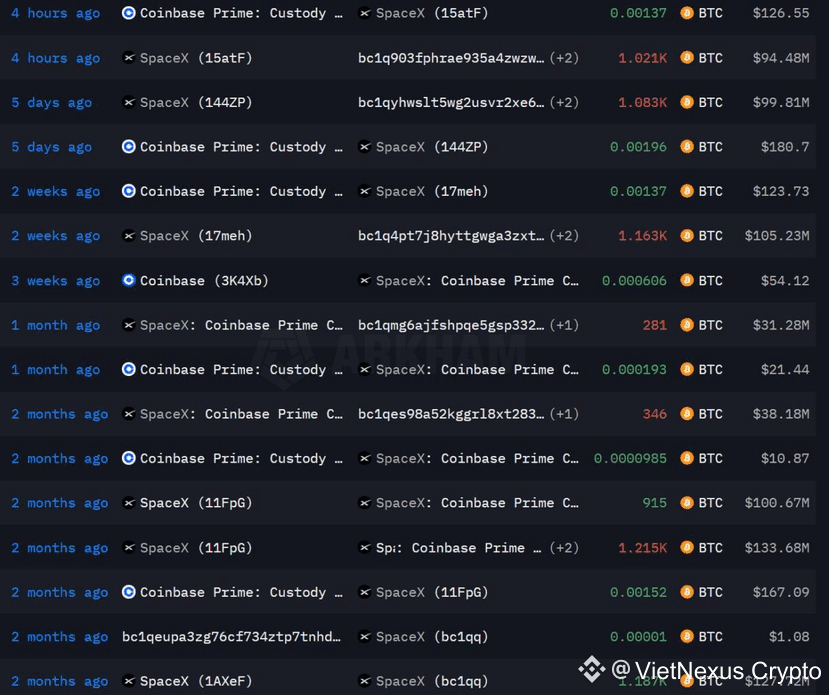
Task: Click the BTC coin icon in the $105.23M row
Action: click(x=687, y=235)
